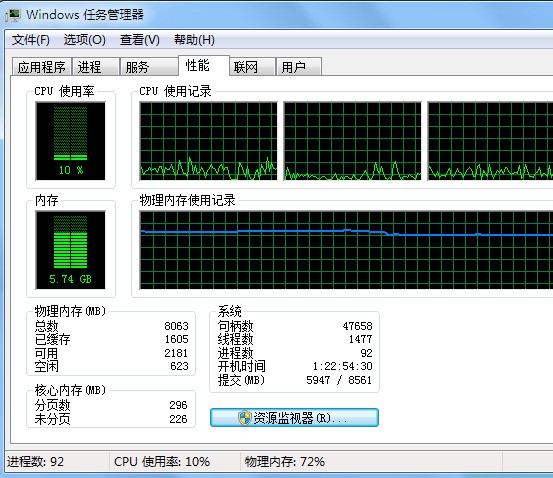Switch to the 进程 tab
This screenshot has width=553, height=478.
(96, 67)
